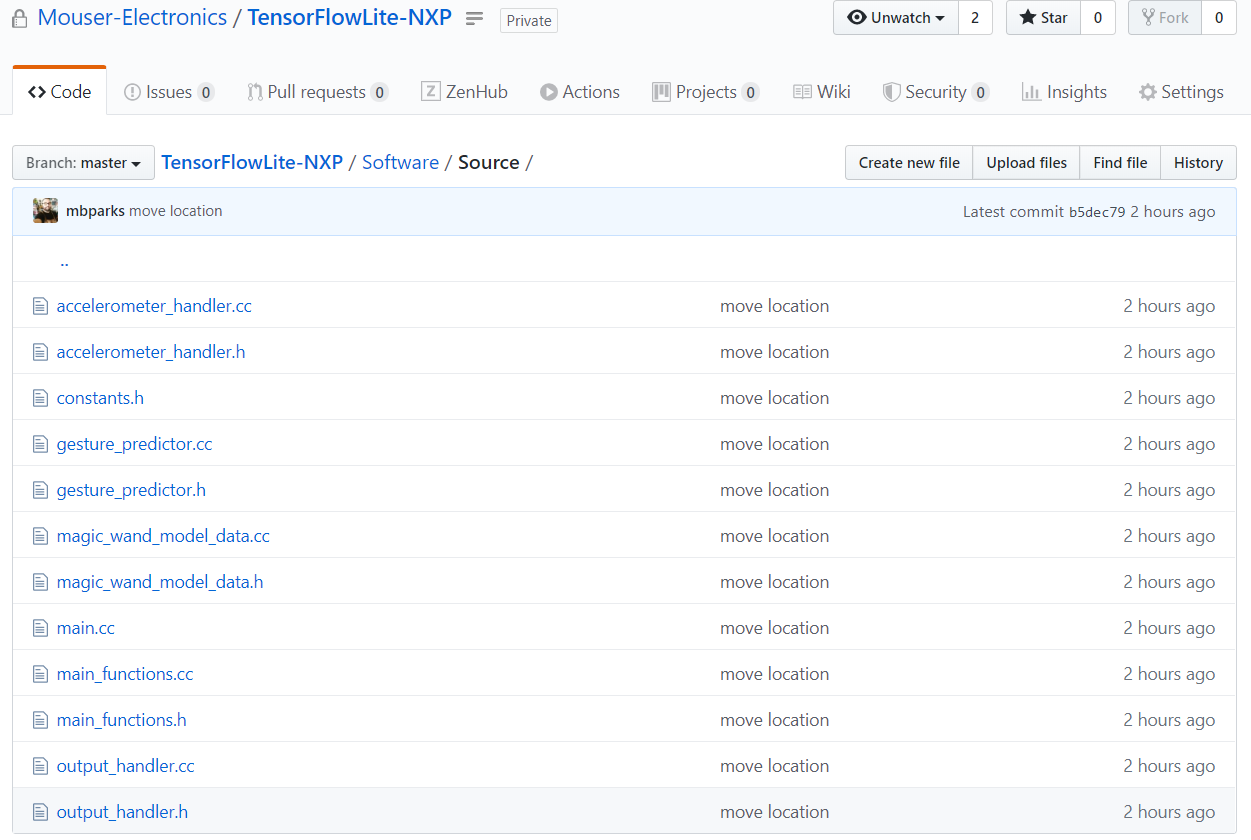Click the lock icon before repo name
1251x840 pixels.
tap(18, 17)
